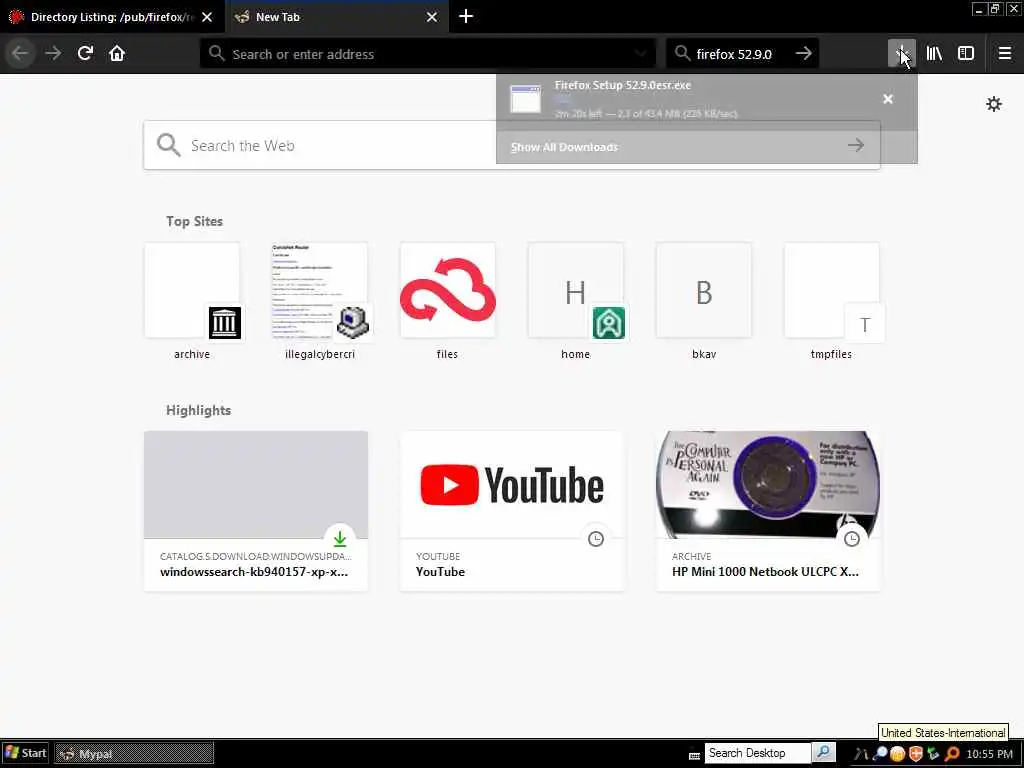
Task: Reload the current page
Action: coord(85,54)
